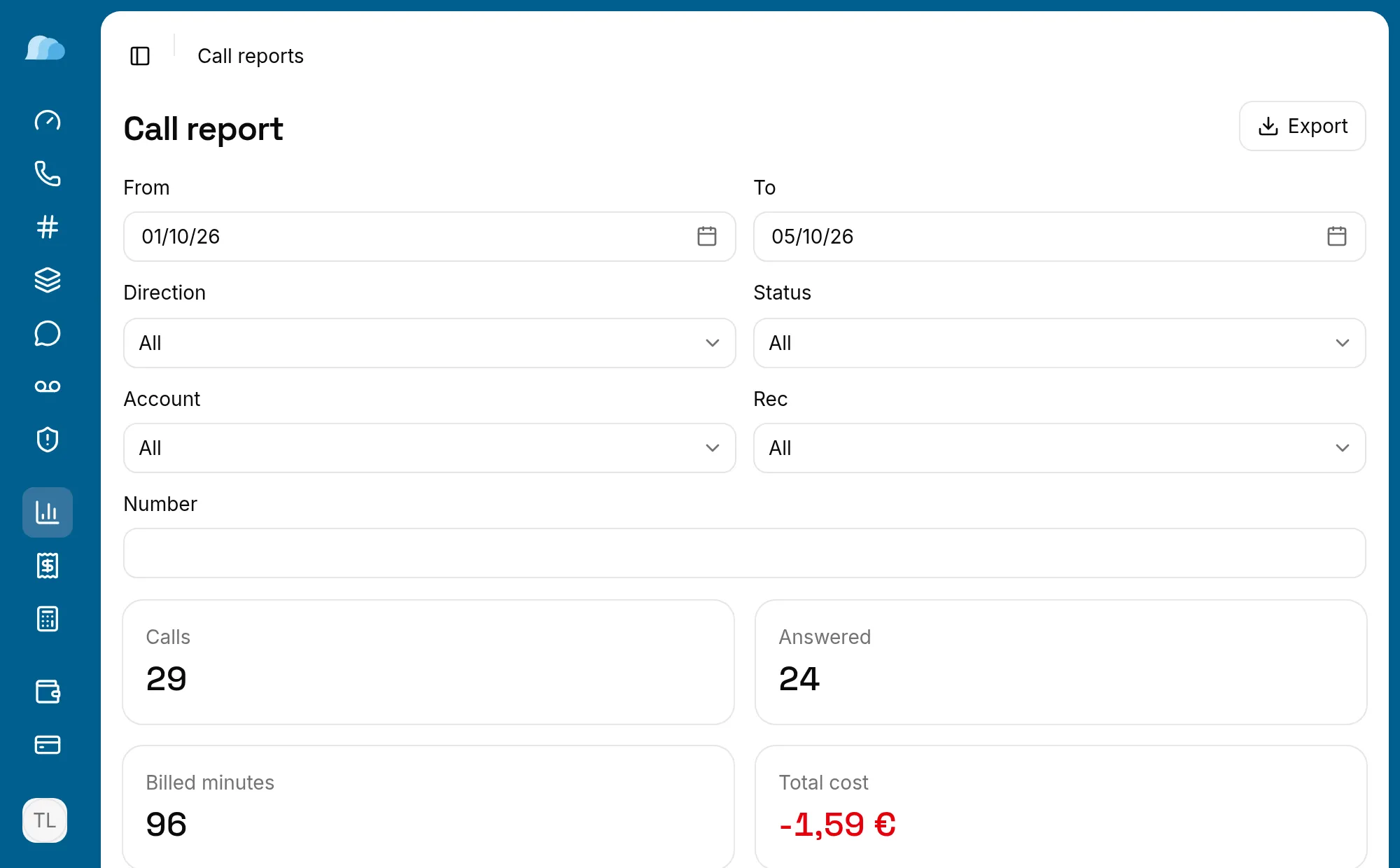Open the dashboard gauge icon in sidebar

(48, 120)
